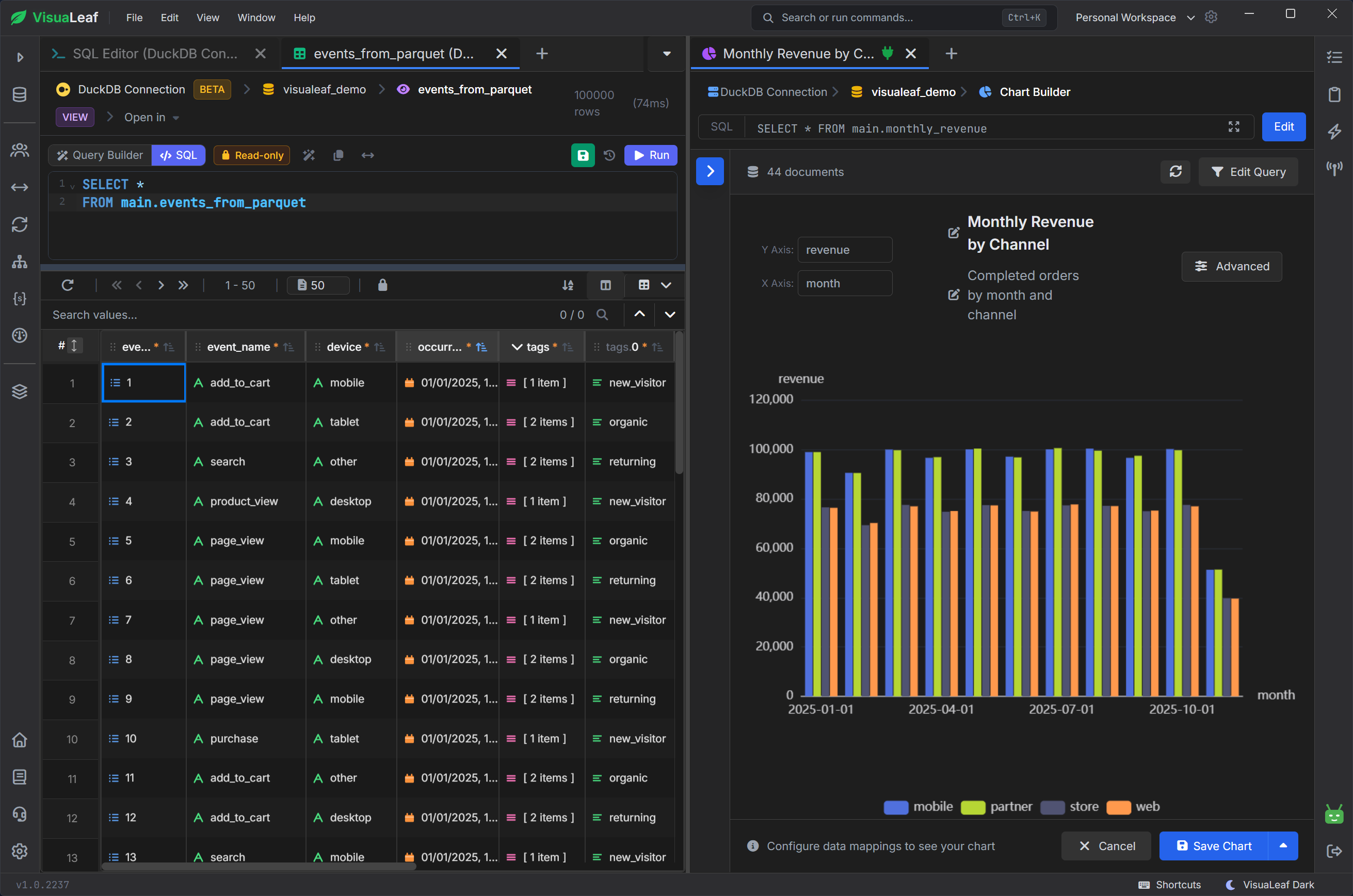Expand the SQL query fullscreen icon
This screenshot has height=896, width=1353.
[x=1233, y=127]
